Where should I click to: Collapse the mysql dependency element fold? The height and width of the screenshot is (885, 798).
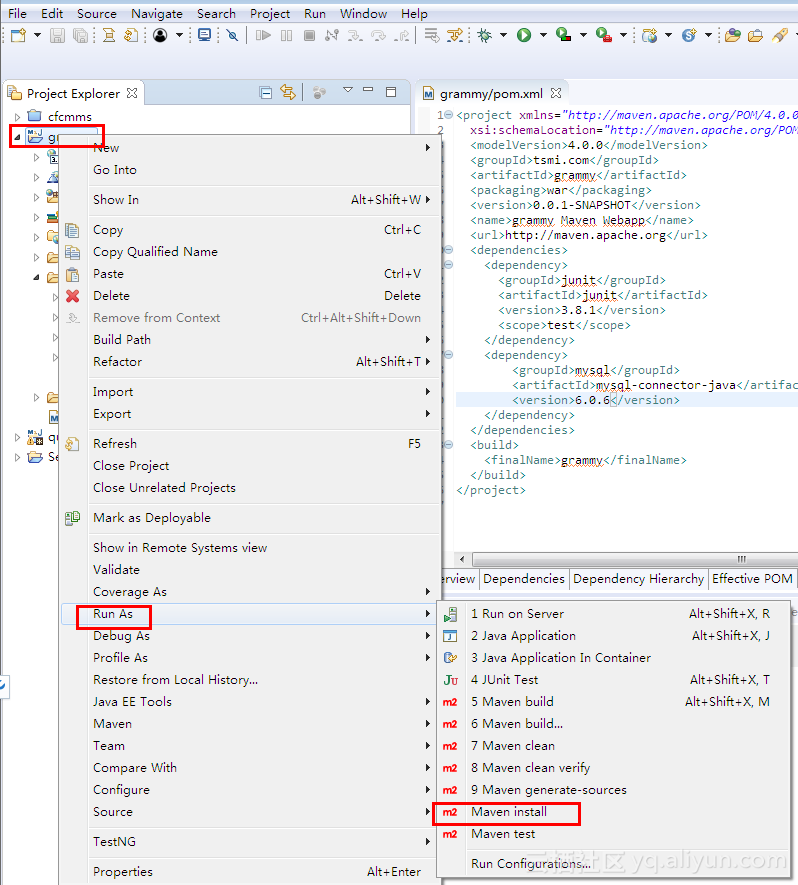(449, 354)
